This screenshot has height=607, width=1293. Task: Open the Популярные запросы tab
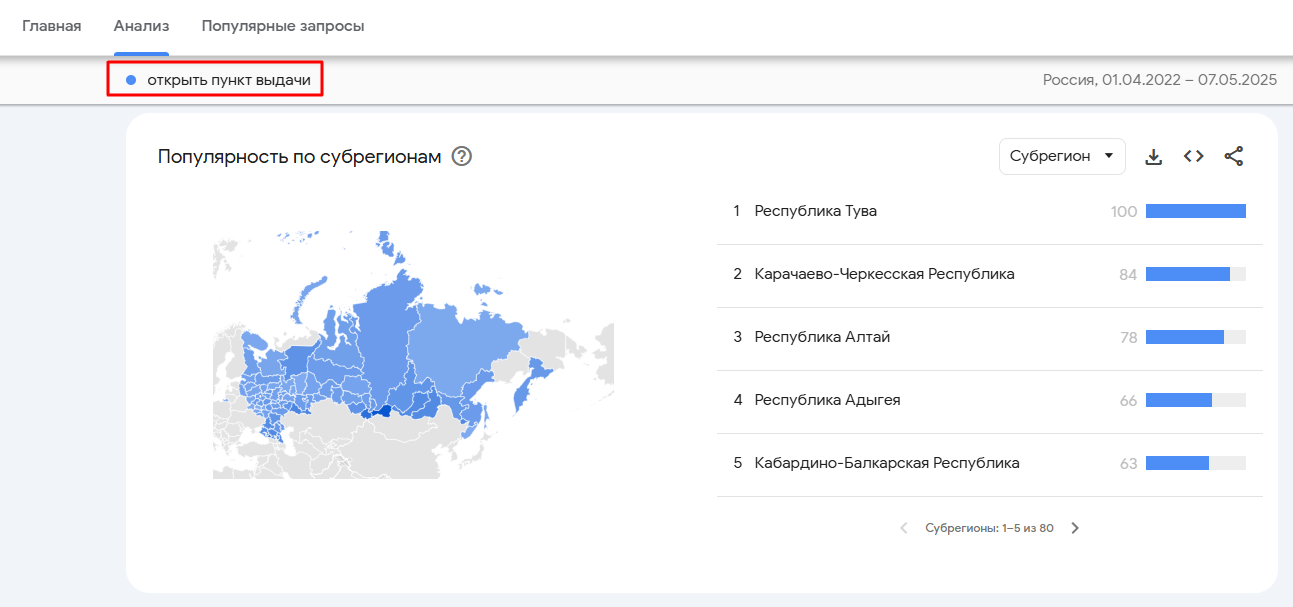coord(283,26)
